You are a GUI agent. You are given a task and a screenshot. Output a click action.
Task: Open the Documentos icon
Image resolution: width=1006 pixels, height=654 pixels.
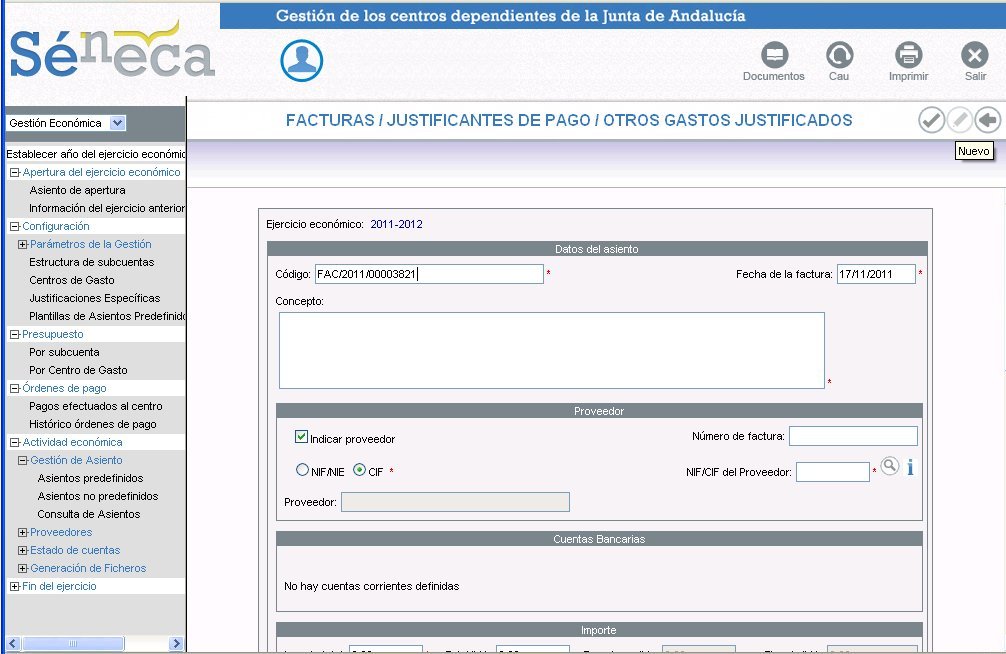pyautogui.click(x=774, y=55)
